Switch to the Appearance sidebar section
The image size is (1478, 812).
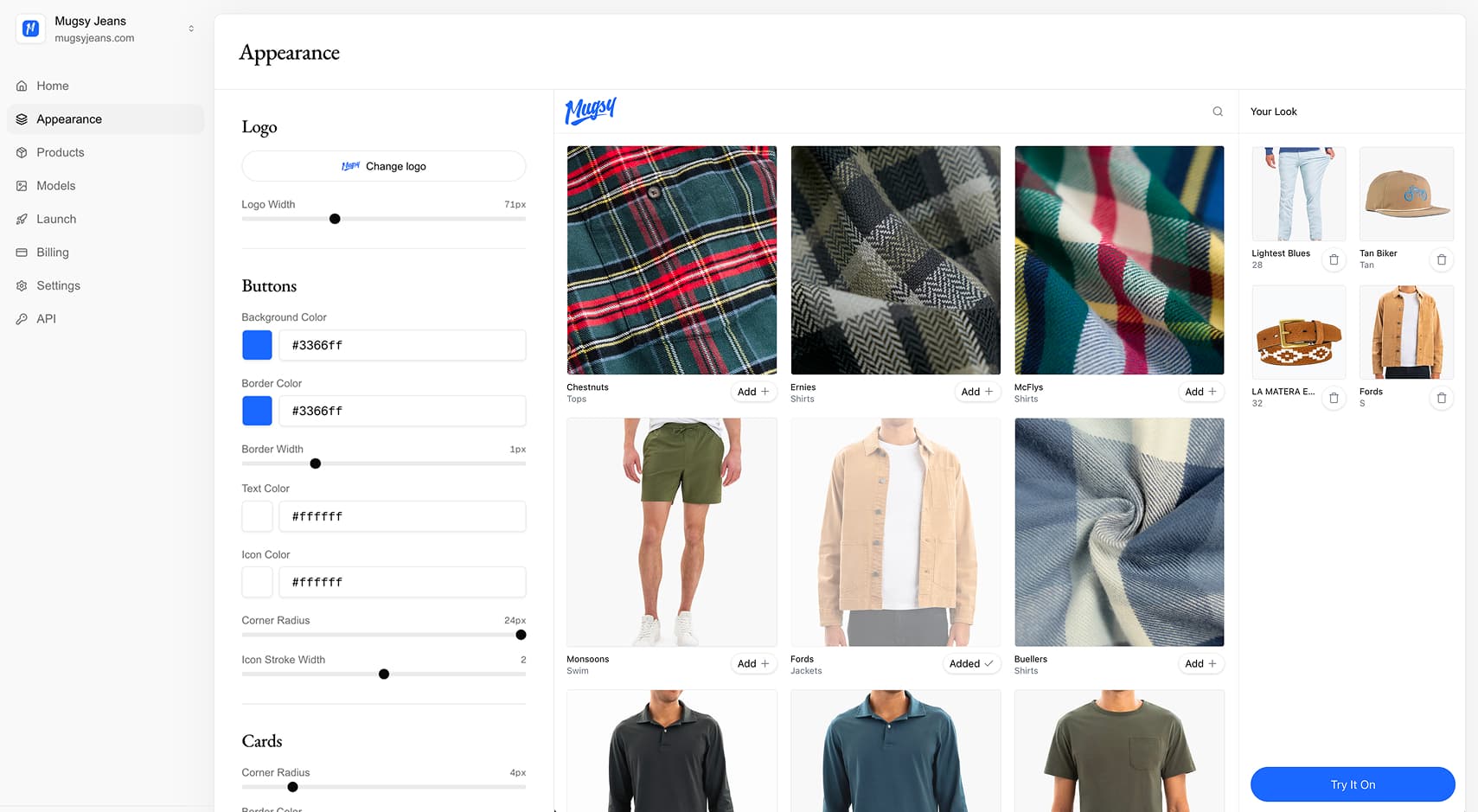click(x=69, y=118)
